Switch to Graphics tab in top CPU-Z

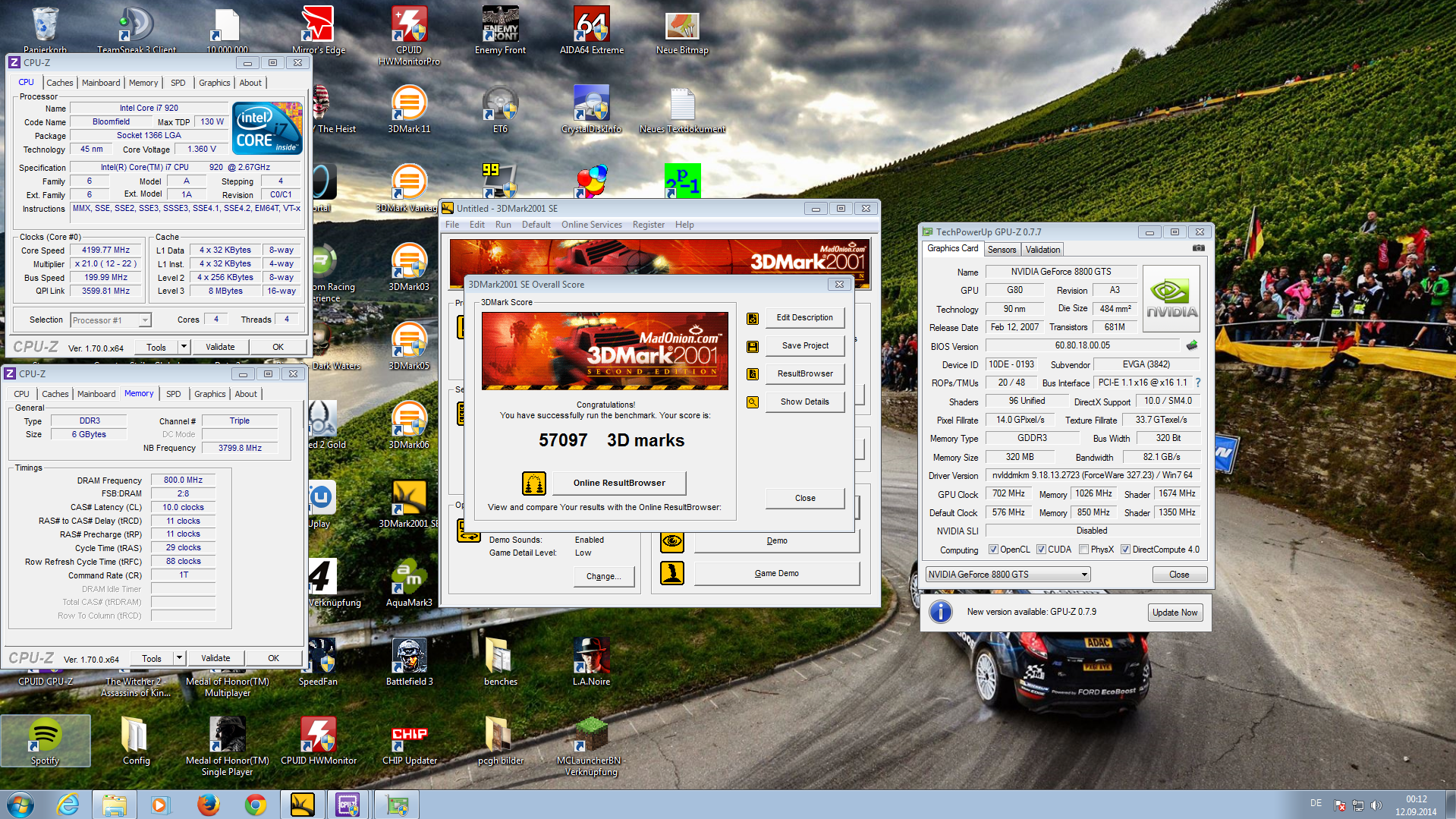(214, 83)
